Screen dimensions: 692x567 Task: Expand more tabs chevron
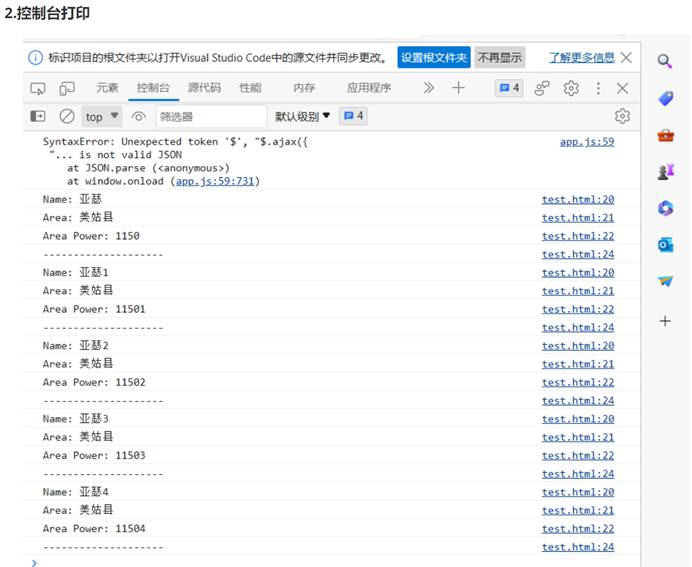429,88
